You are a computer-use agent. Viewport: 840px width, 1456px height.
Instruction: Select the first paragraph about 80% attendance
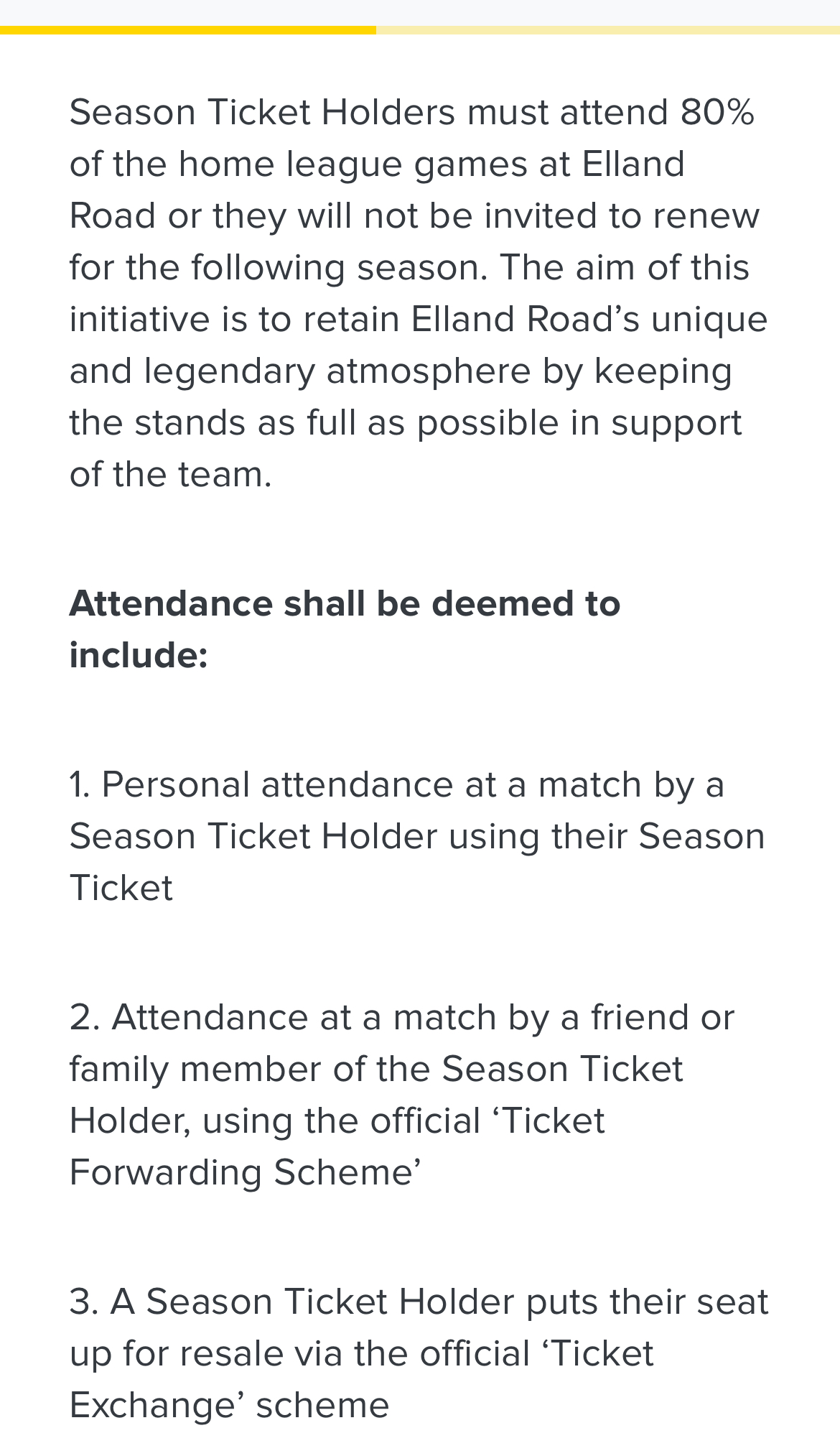419,293
